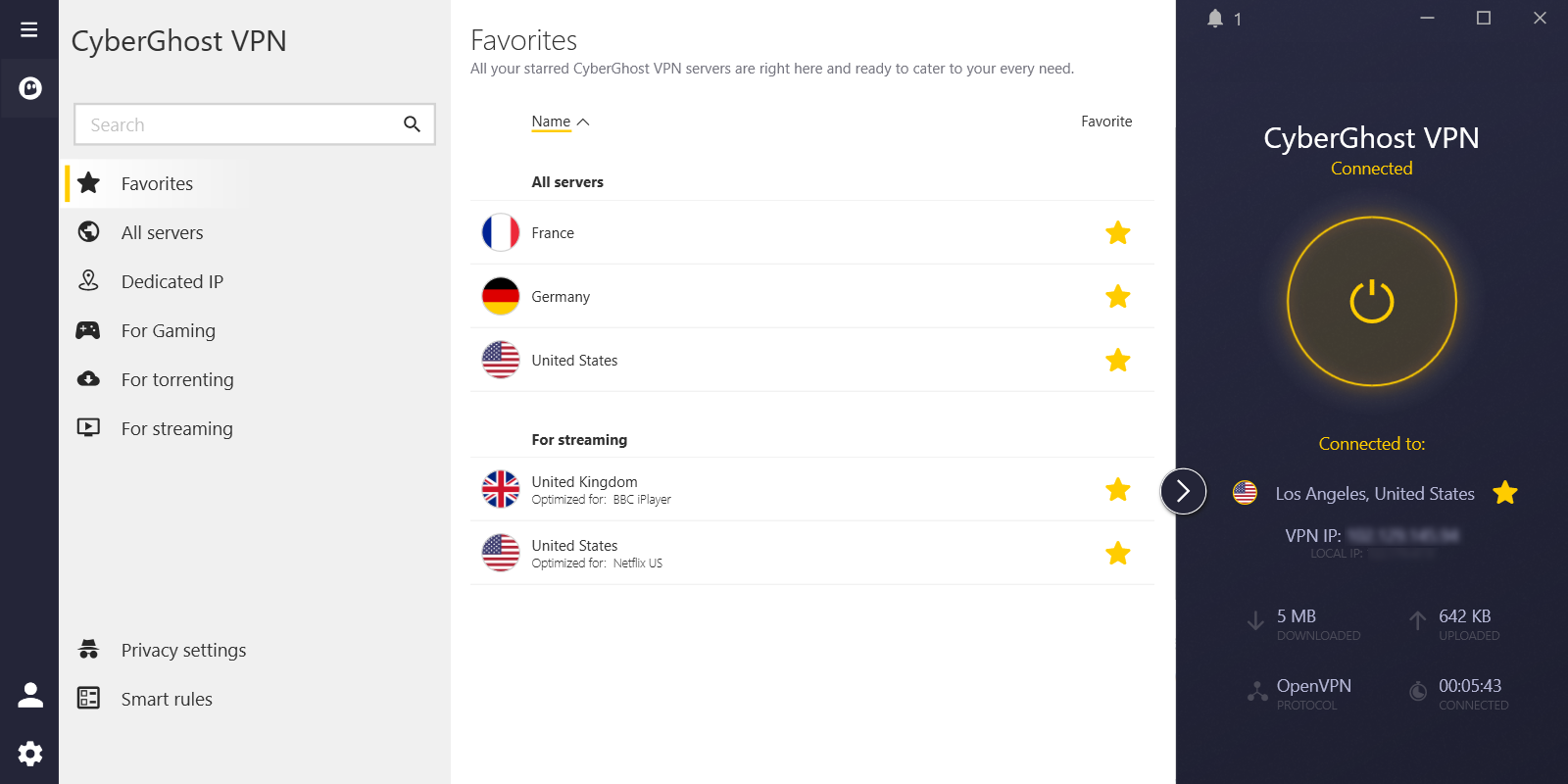The height and width of the screenshot is (784, 1568).
Task: Click the France flag icon
Action: point(501,233)
